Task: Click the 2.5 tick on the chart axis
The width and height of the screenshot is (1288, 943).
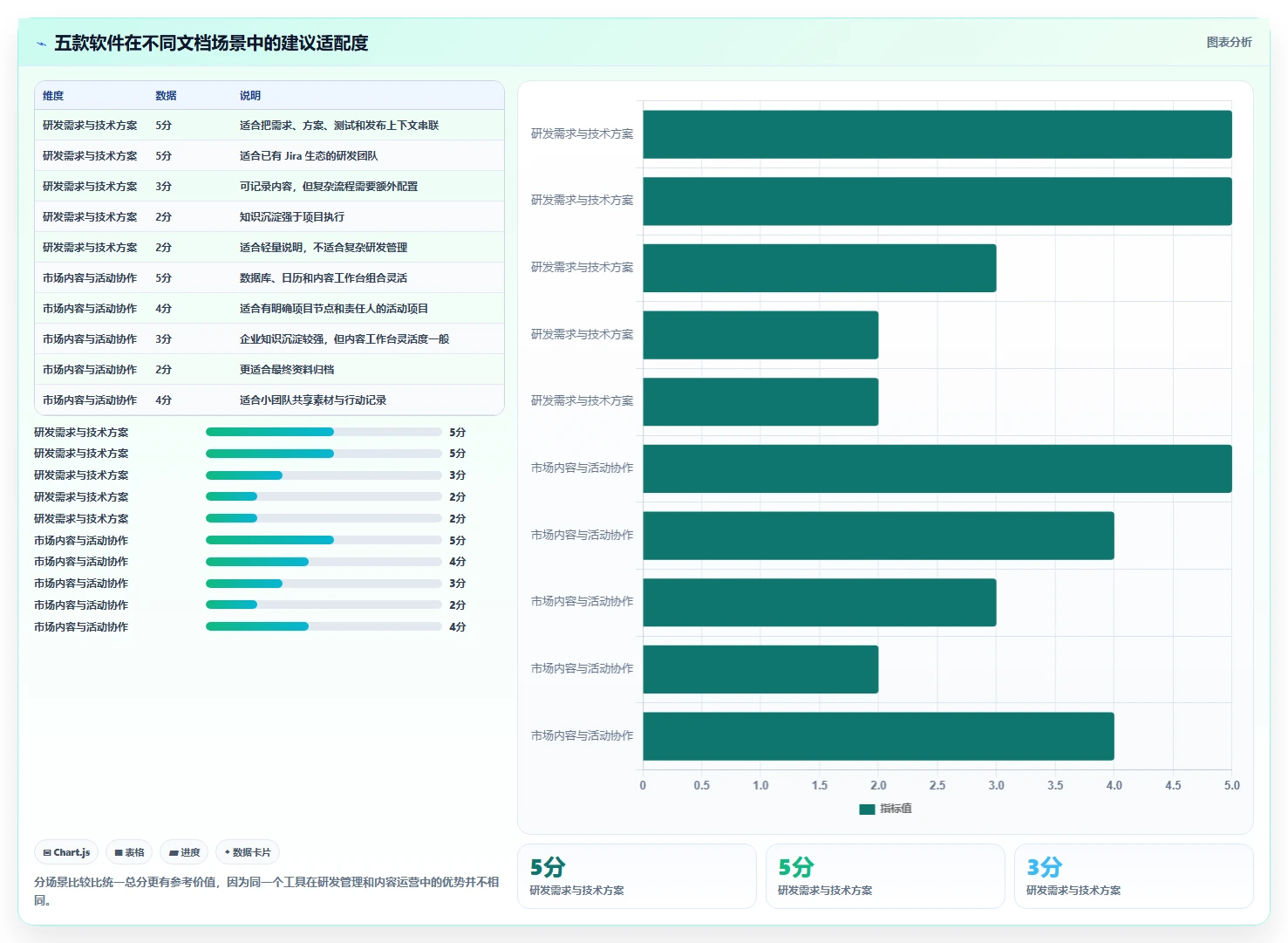Action: (937, 785)
